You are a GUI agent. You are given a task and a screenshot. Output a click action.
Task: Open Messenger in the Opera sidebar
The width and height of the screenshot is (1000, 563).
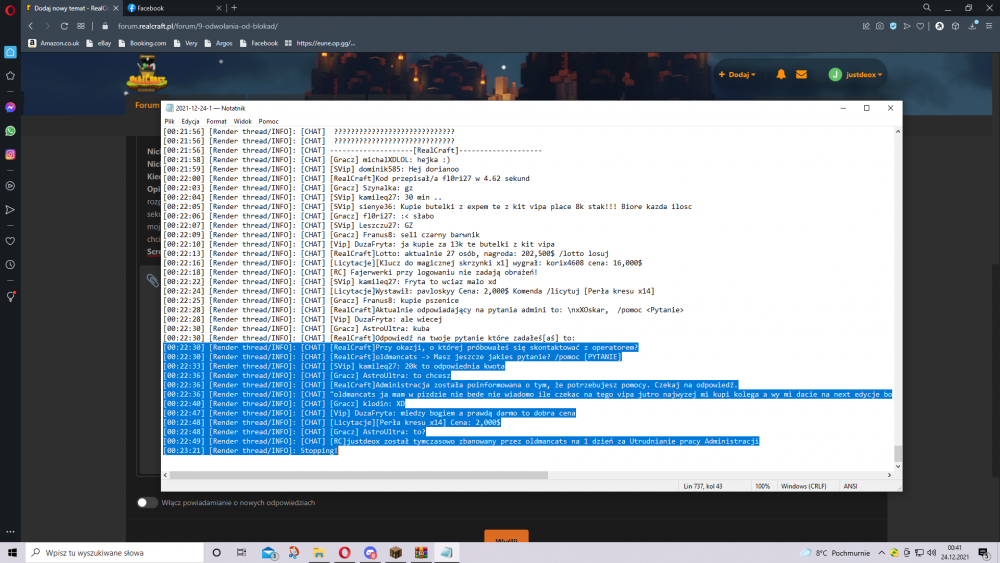pyautogui.click(x=10, y=107)
